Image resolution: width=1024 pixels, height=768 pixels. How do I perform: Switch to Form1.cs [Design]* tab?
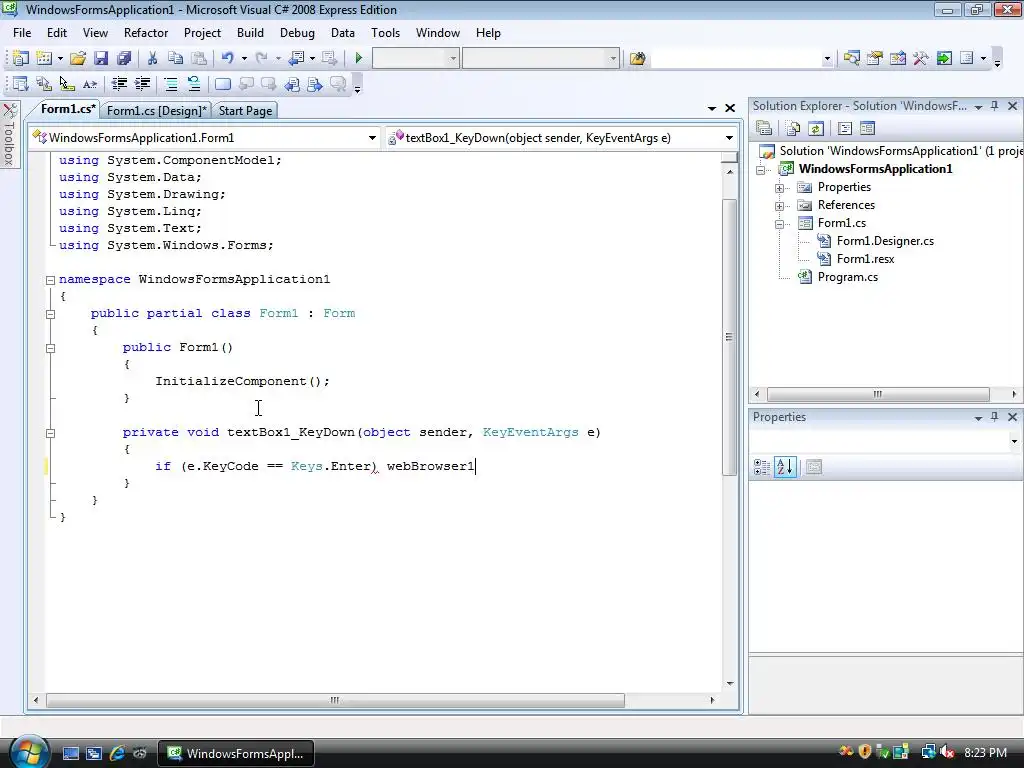[x=156, y=110]
